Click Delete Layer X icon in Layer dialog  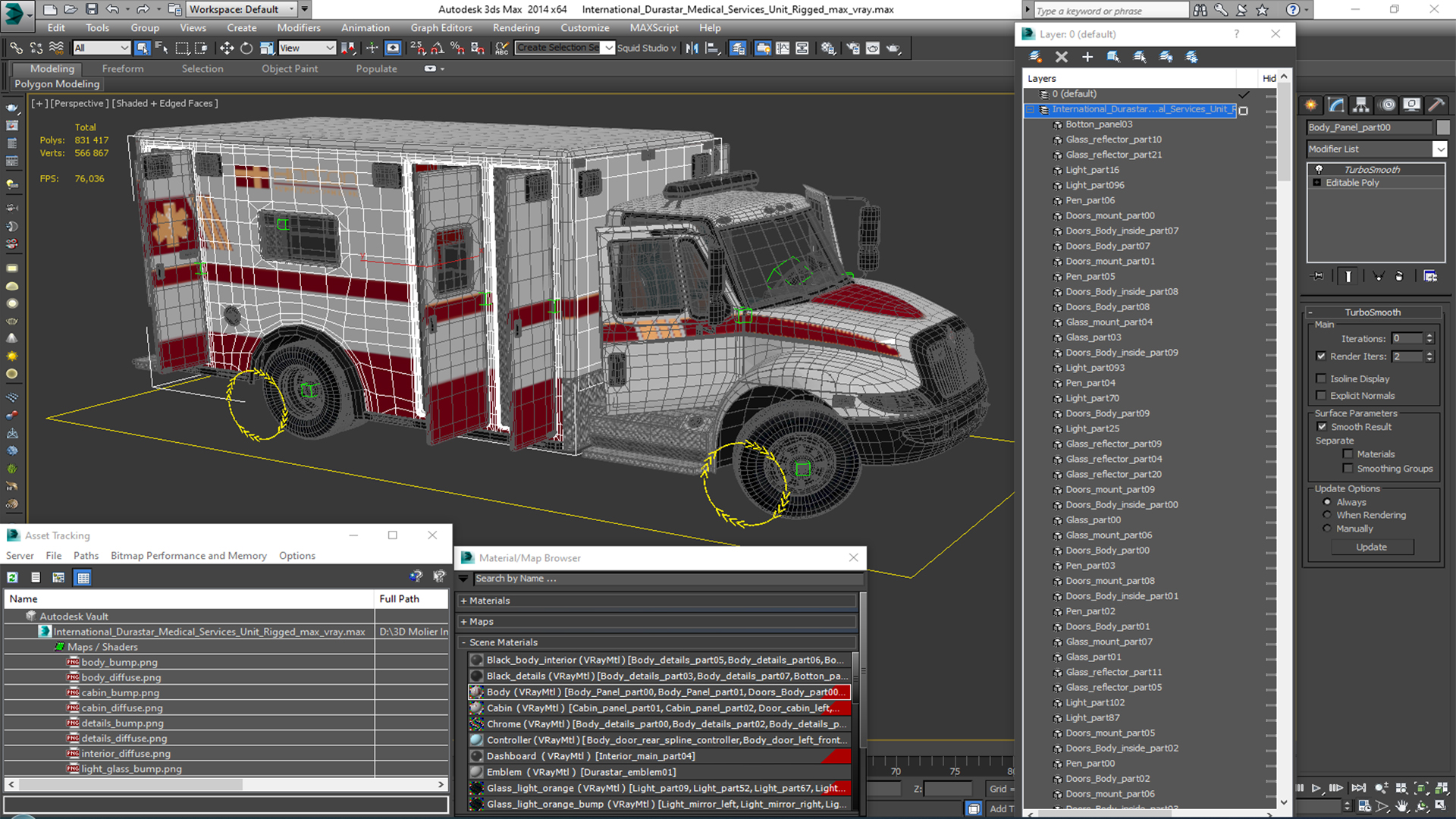tap(1062, 57)
